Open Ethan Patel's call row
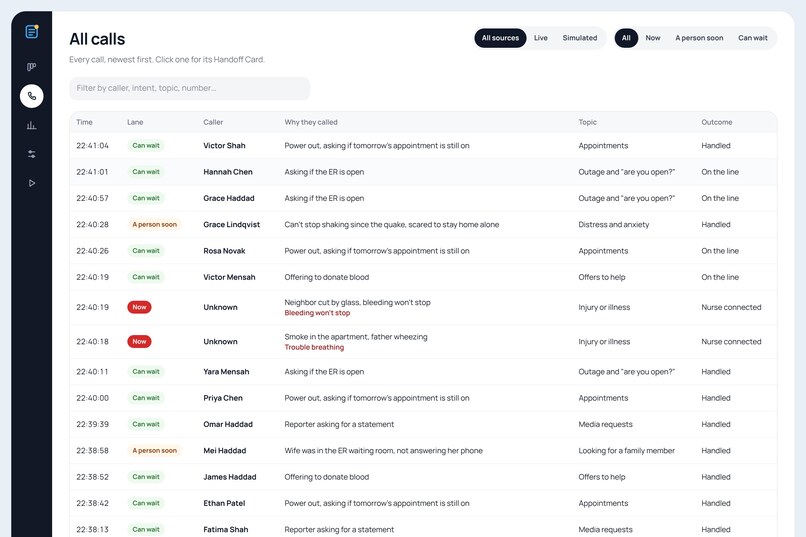This screenshot has height=537, width=806. coord(423,503)
